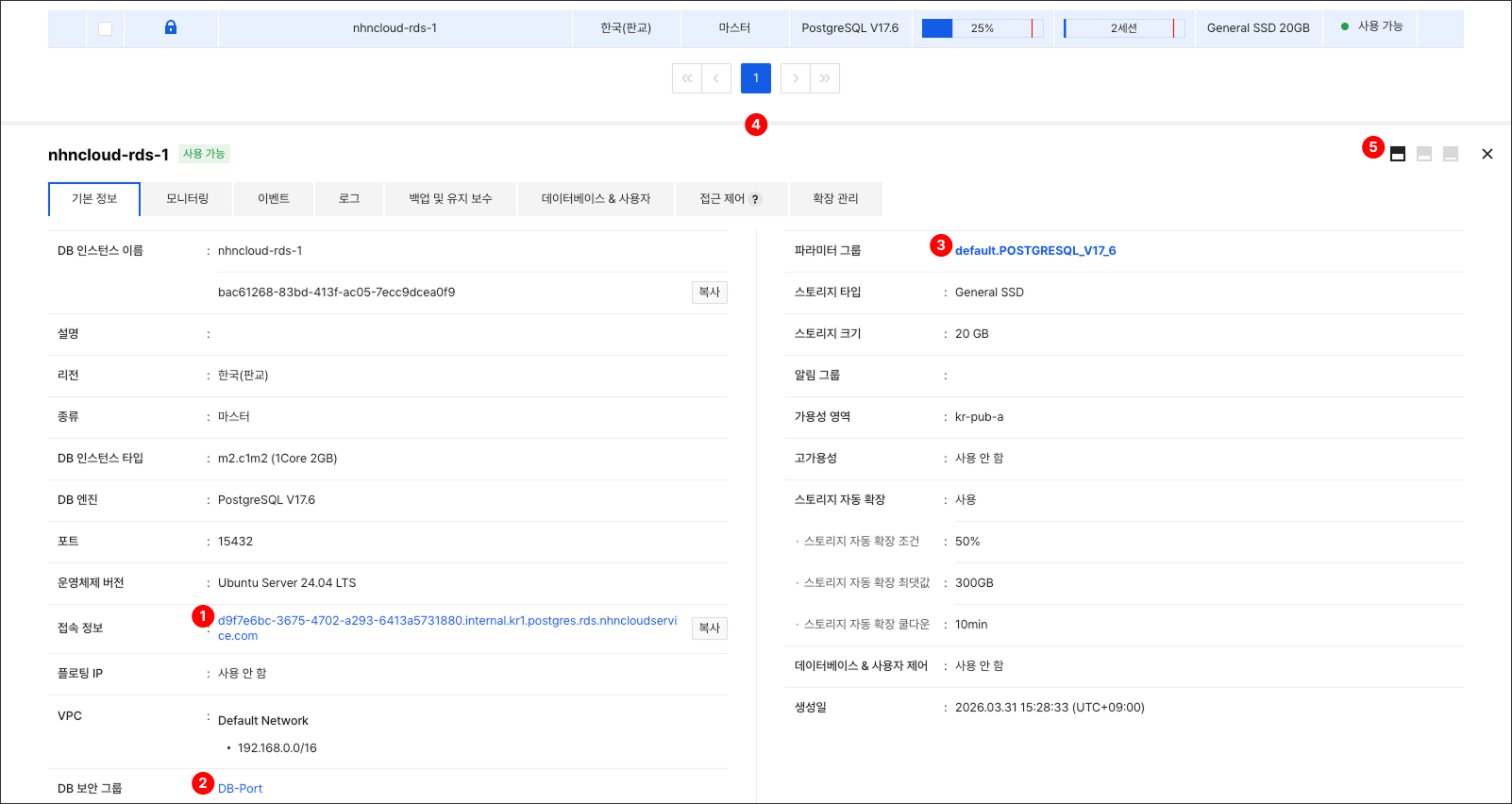The width and height of the screenshot is (1512, 804).
Task: Click the 사용 가능 status in table row
Action: click(1371, 26)
